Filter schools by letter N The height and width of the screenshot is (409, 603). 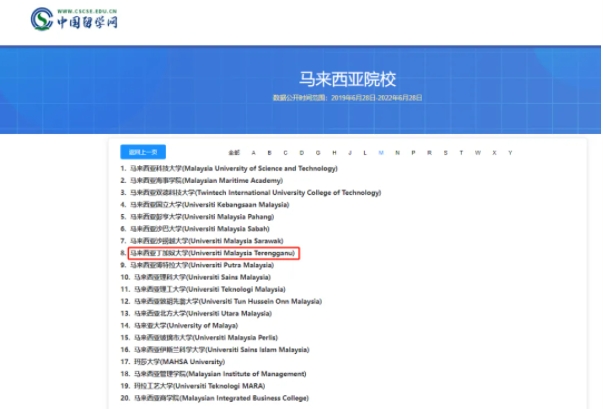click(x=397, y=153)
